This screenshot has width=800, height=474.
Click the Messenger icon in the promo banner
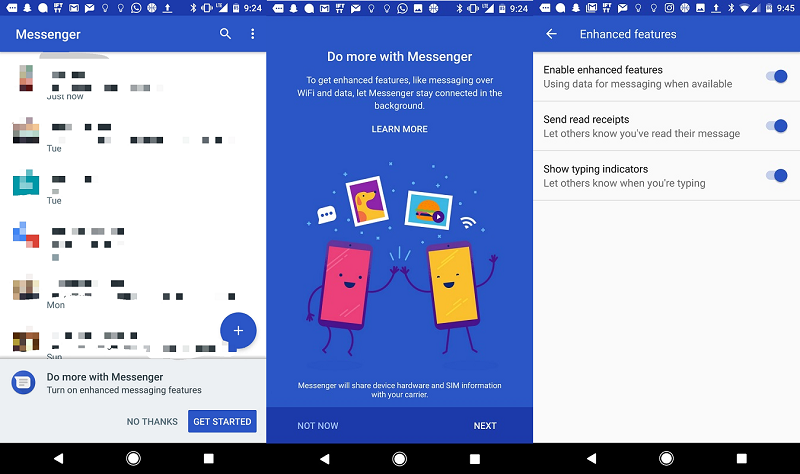pyautogui.click(x=23, y=383)
